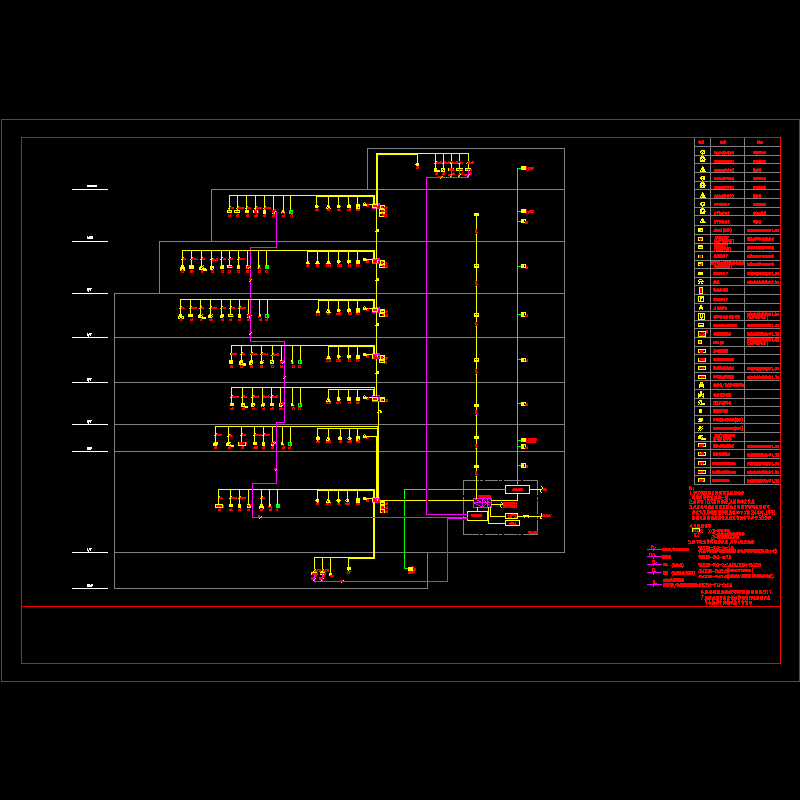Select the bottom floor level marker on the left
Screen dimensions: 800x800
[x=90, y=587]
